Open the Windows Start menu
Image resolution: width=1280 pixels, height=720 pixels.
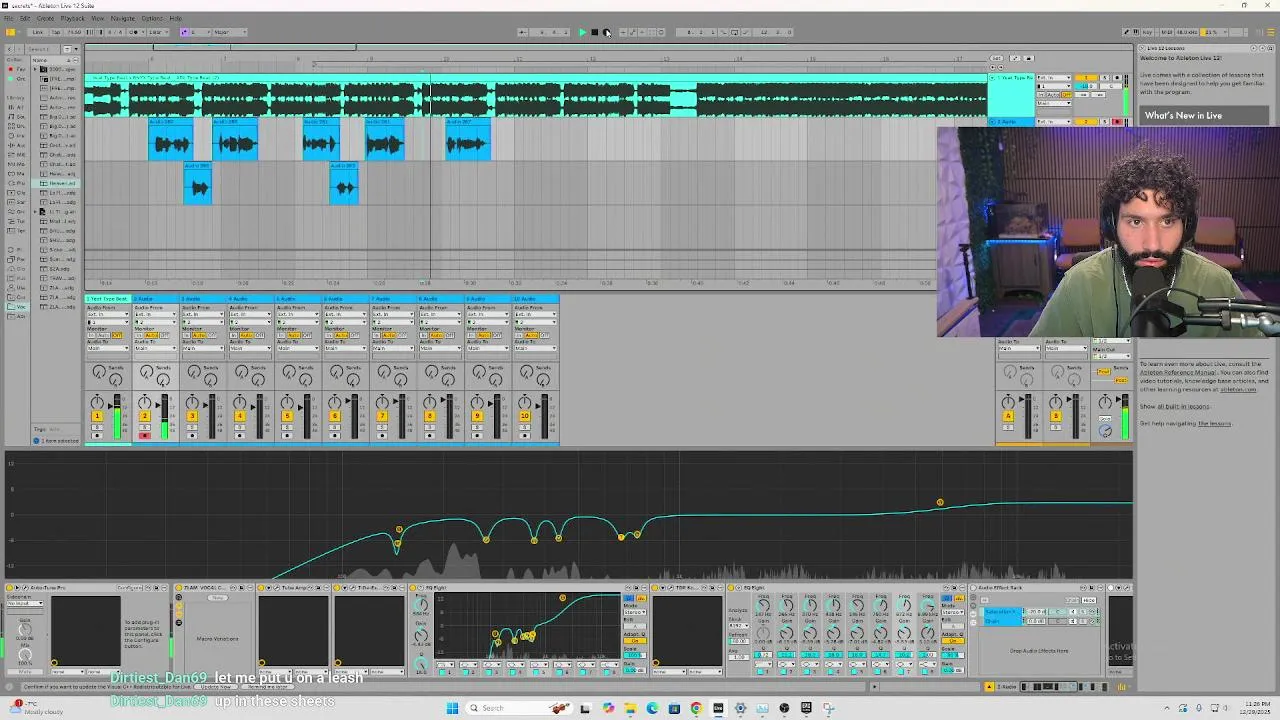click(452, 708)
